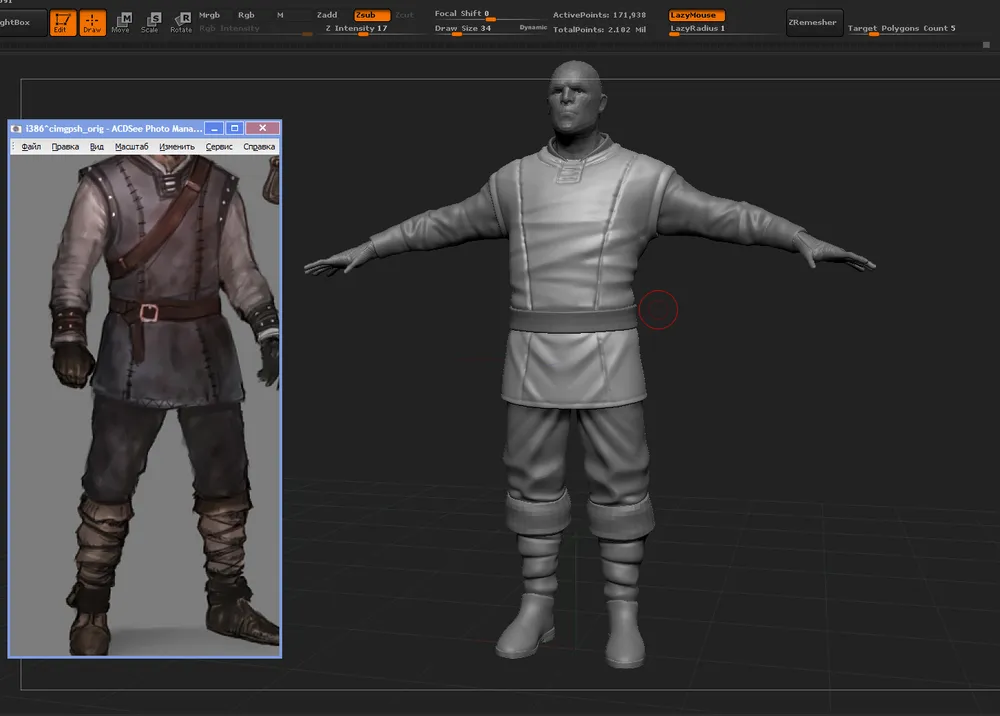The width and height of the screenshot is (1000, 716).
Task: Open the Файл menu in ACDSee
Action: [x=31, y=147]
